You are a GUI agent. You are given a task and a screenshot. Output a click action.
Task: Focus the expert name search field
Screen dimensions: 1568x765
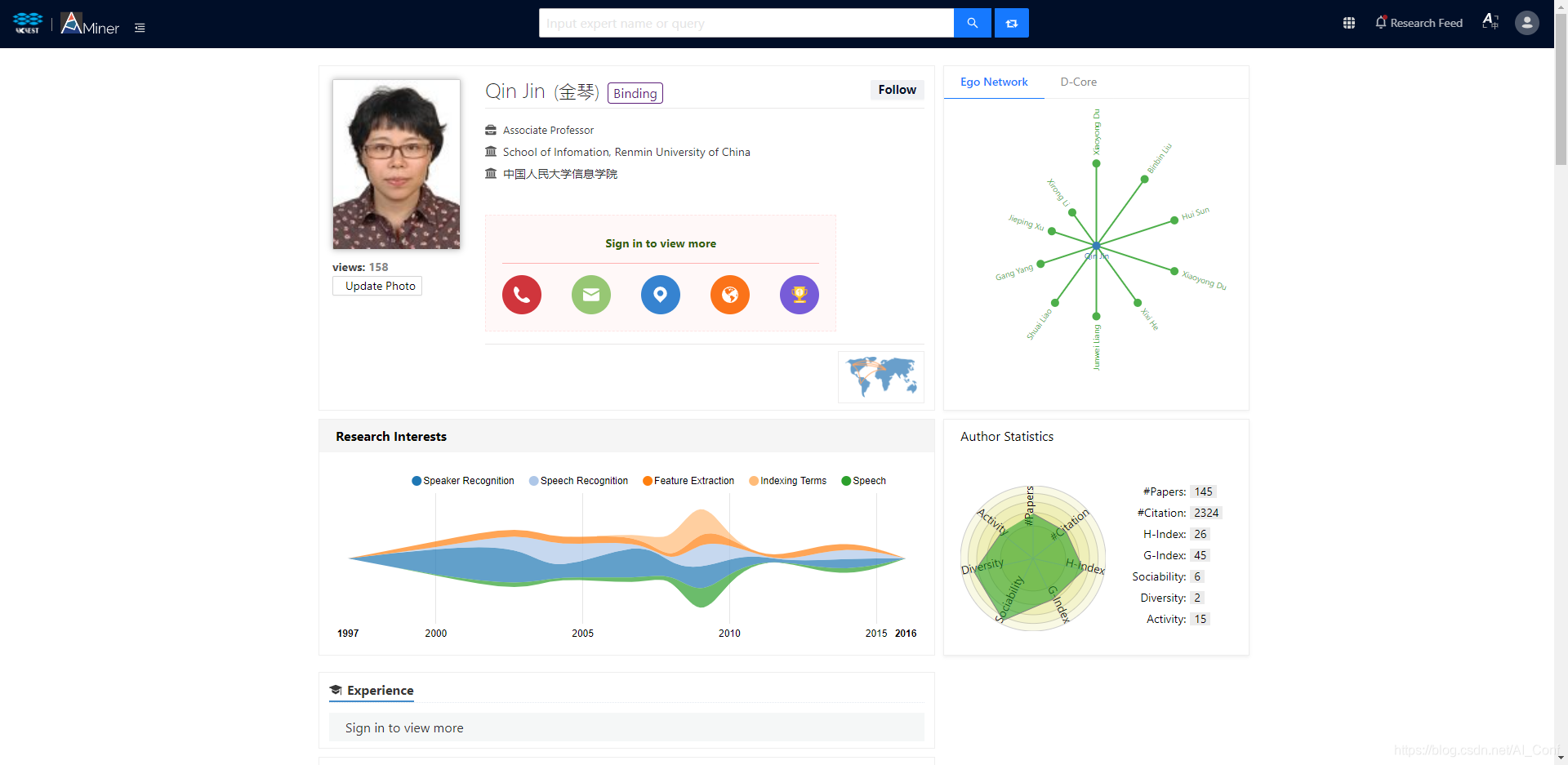[746, 23]
